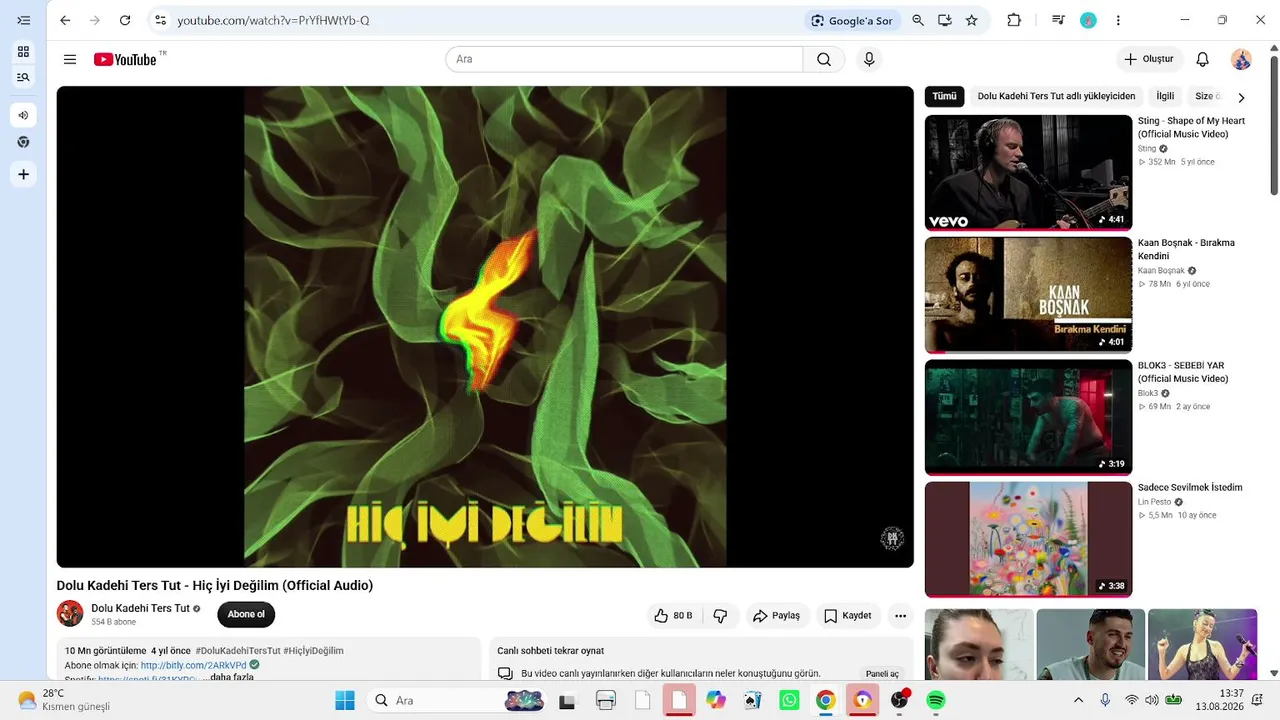The image size is (1280, 720).
Task: Open the weather widget showing 28°C
Action: pos(64,700)
